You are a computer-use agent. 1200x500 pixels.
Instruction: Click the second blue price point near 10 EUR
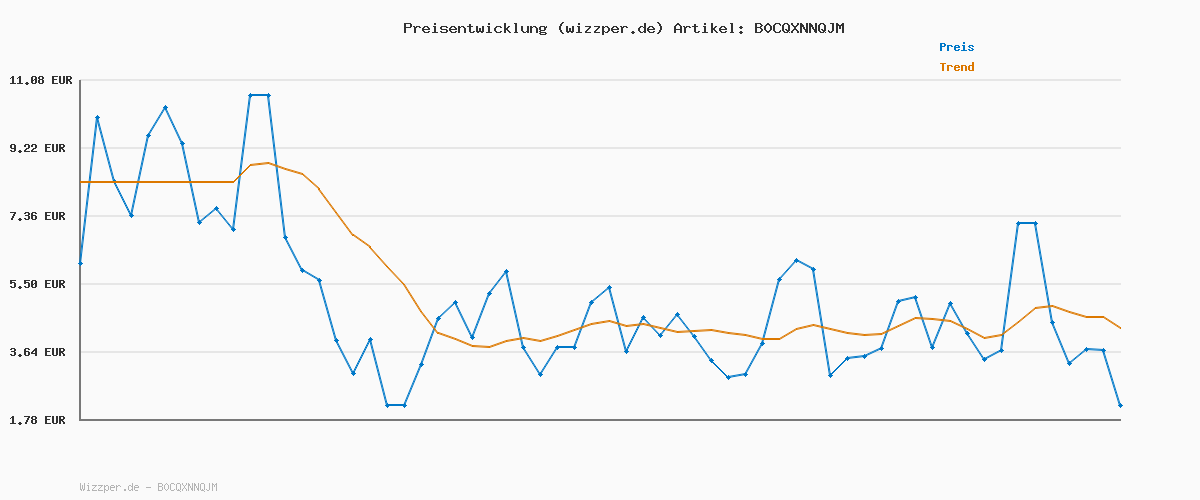click(97, 118)
